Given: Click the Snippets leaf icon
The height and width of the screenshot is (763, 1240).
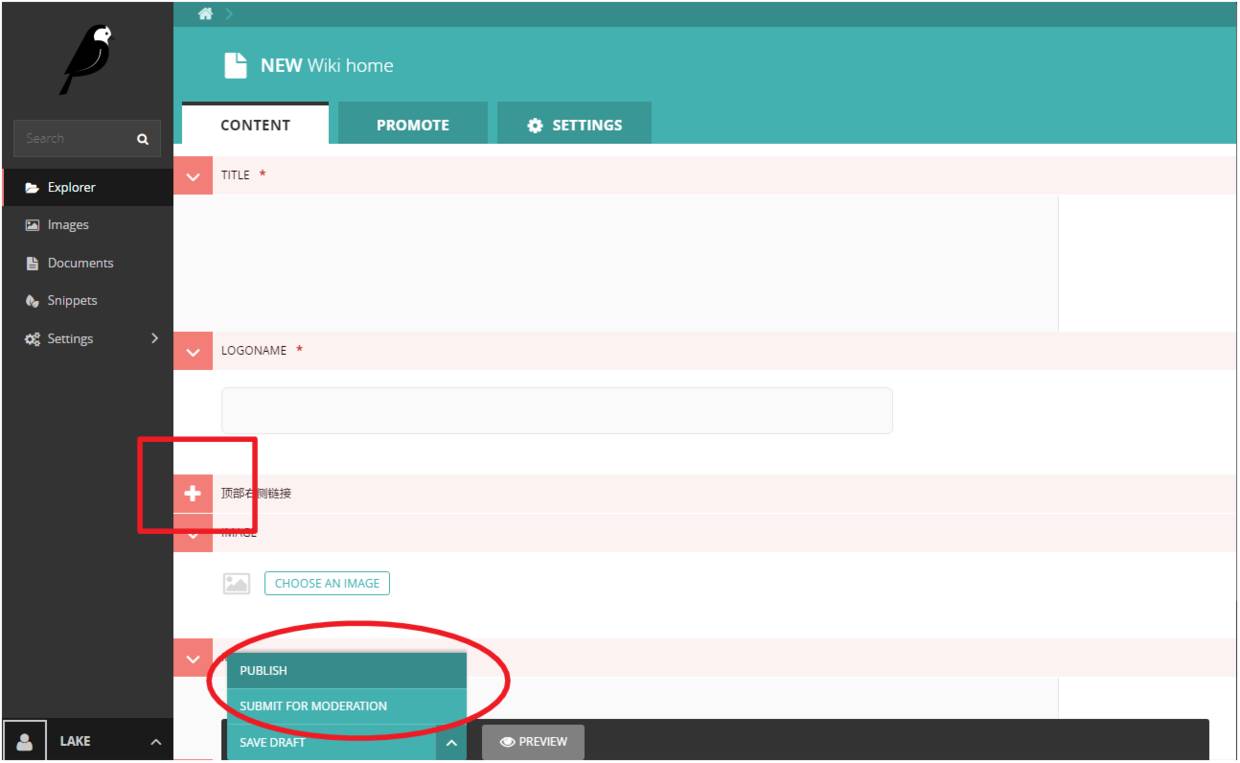Looking at the screenshot, I should pyautogui.click(x=32, y=301).
